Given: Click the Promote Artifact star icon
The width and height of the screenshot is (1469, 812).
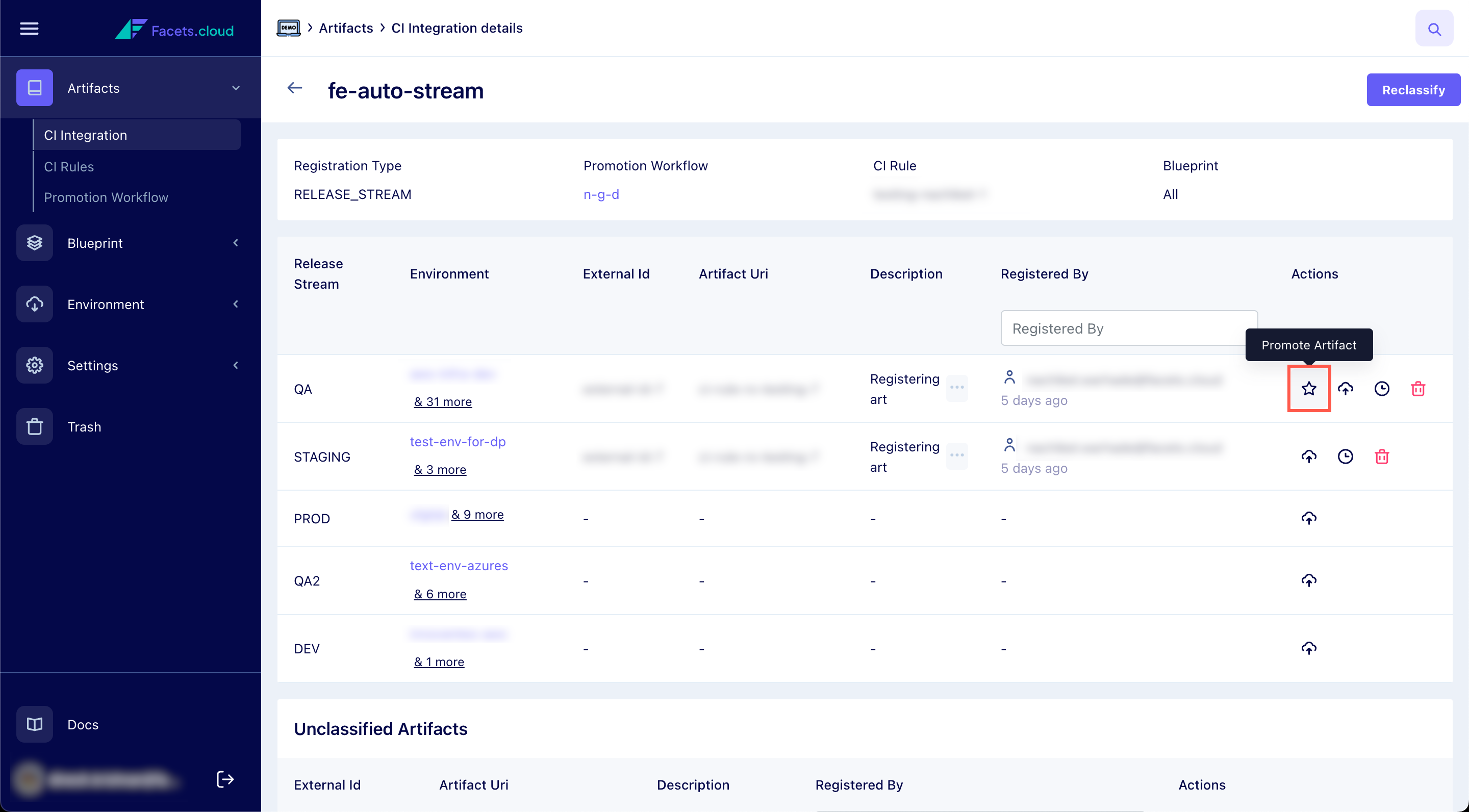Looking at the screenshot, I should (x=1309, y=389).
